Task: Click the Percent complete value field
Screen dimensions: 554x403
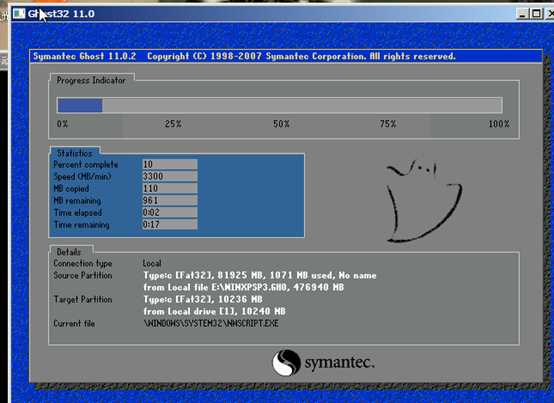Action: point(170,164)
